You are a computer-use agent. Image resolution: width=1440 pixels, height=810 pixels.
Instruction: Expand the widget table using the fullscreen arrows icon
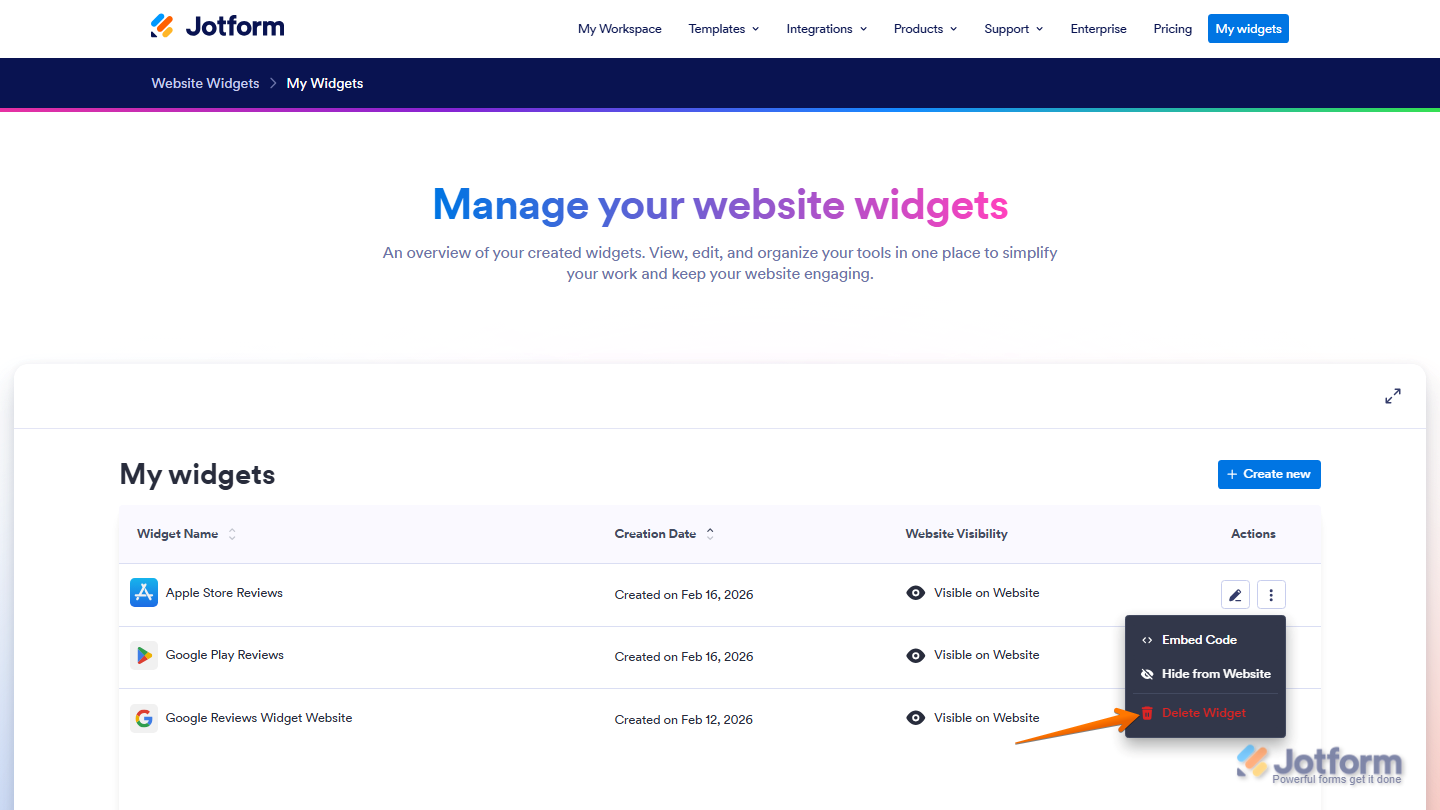coord(1392,395)
